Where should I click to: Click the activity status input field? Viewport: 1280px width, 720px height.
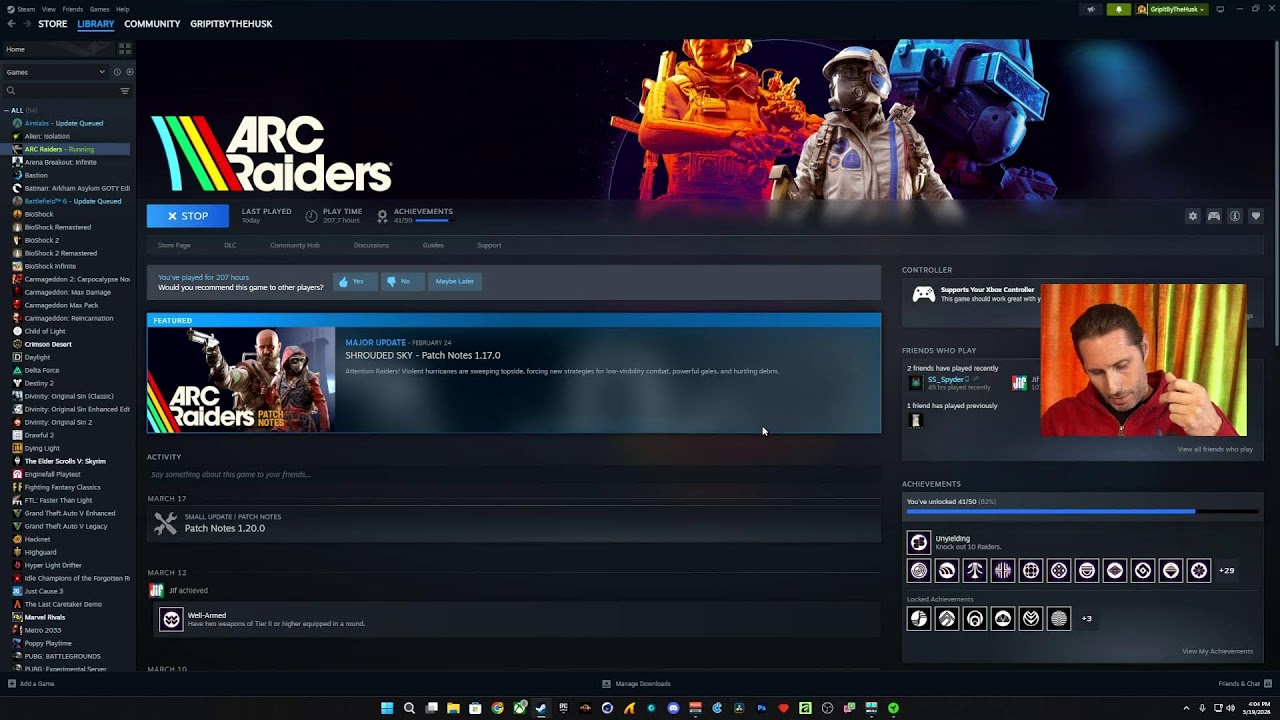513,475
